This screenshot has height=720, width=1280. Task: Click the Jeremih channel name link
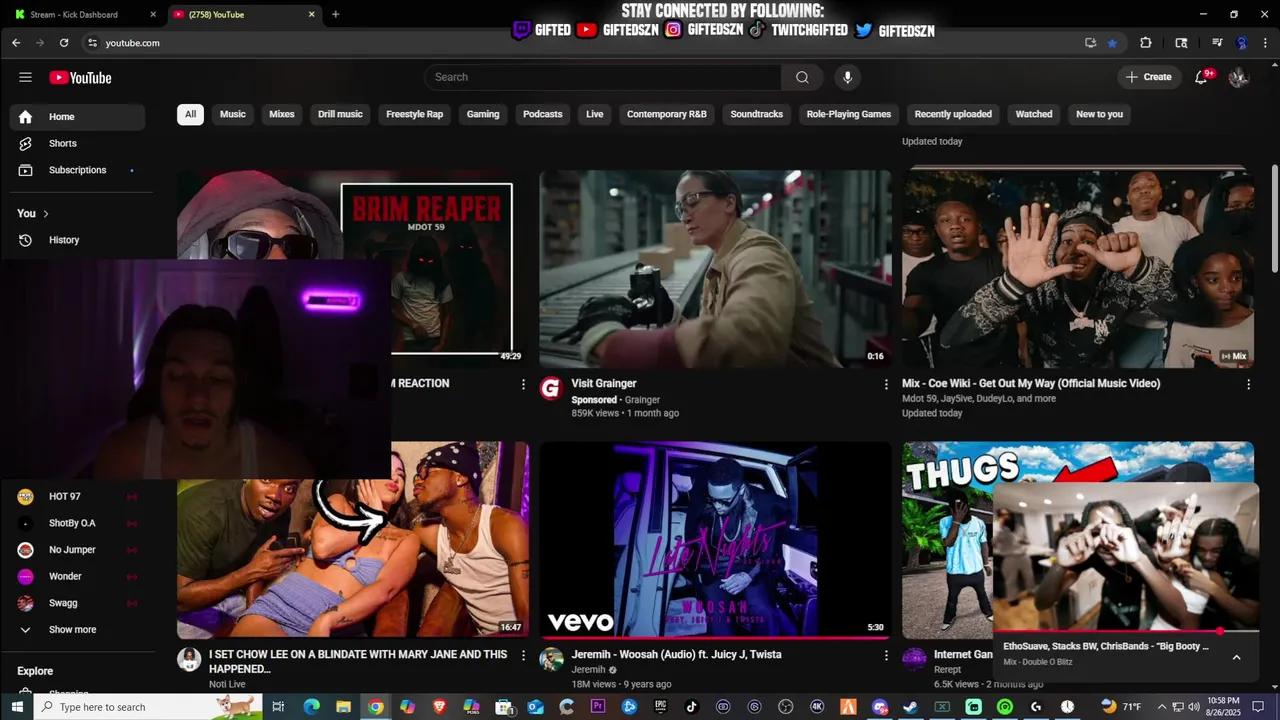588,670
